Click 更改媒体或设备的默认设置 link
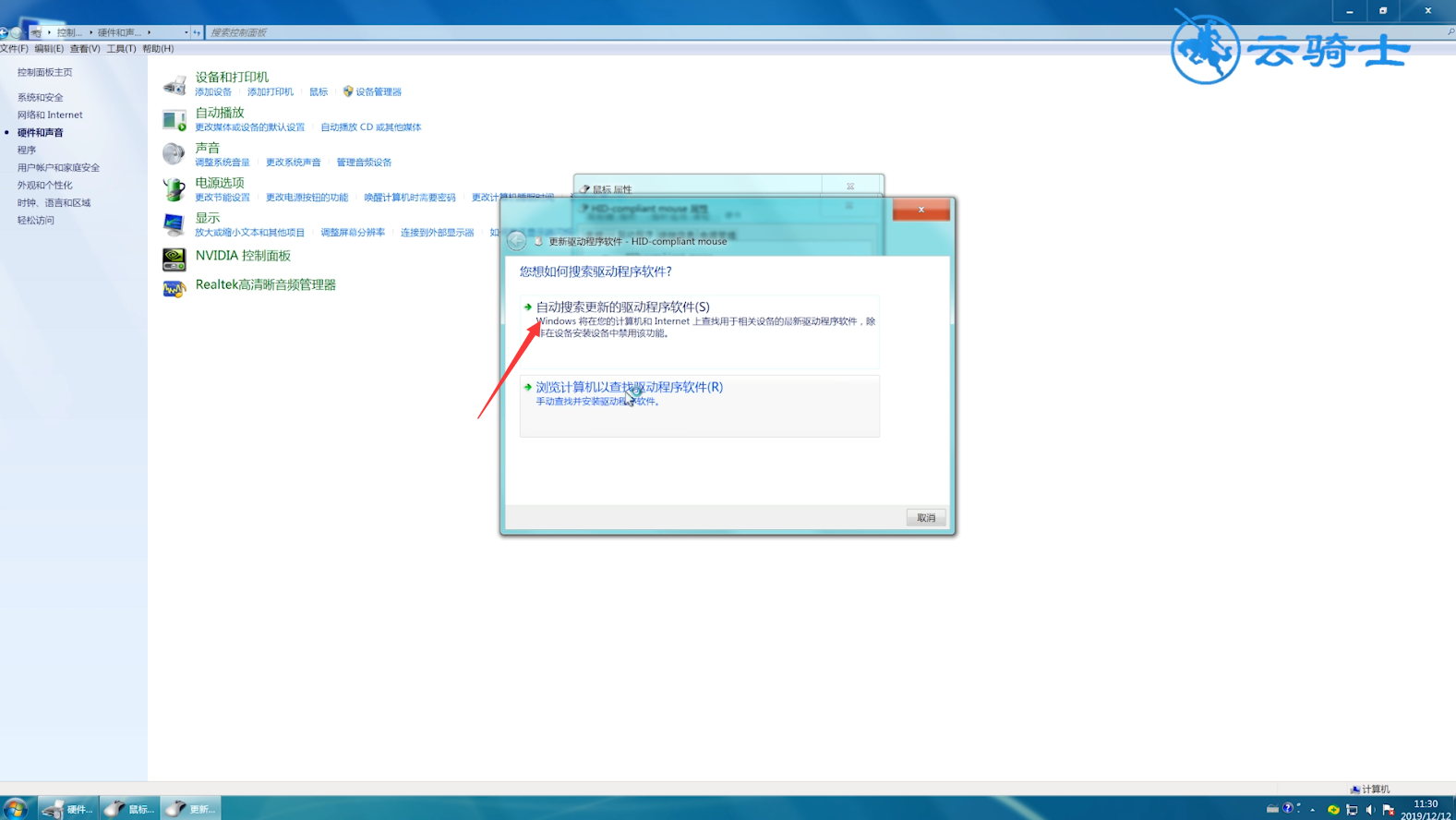The width and height of the screenshot is (1456, 820). pos(249,127)
